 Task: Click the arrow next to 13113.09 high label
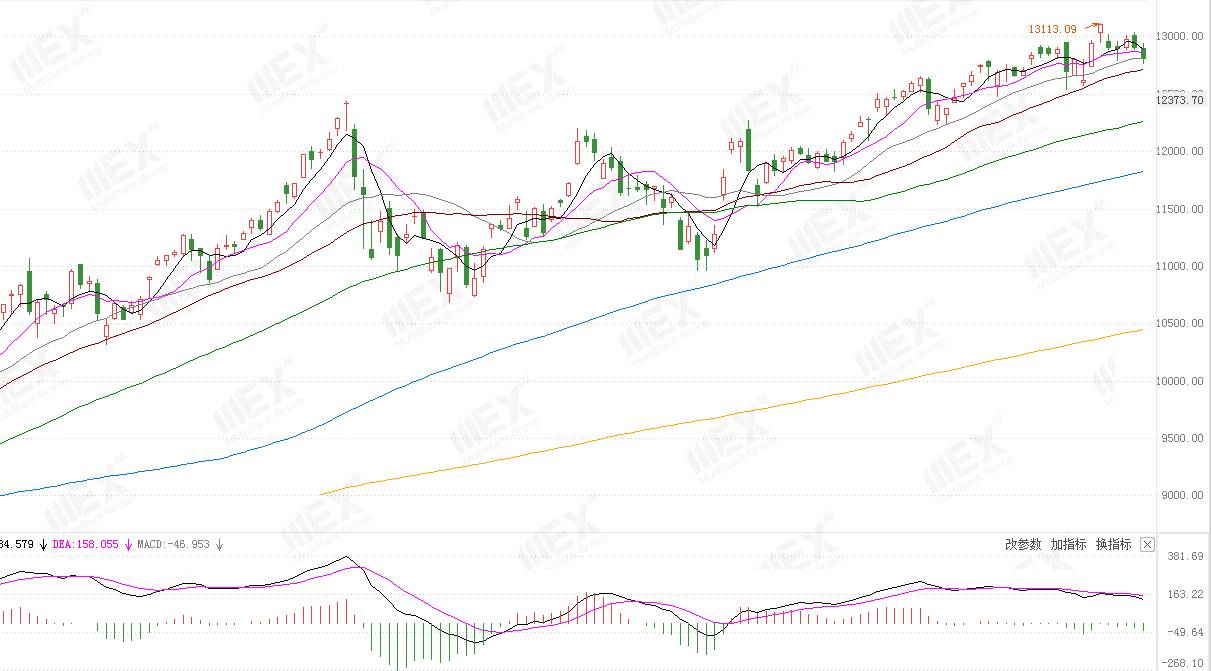coord(1093,26)
